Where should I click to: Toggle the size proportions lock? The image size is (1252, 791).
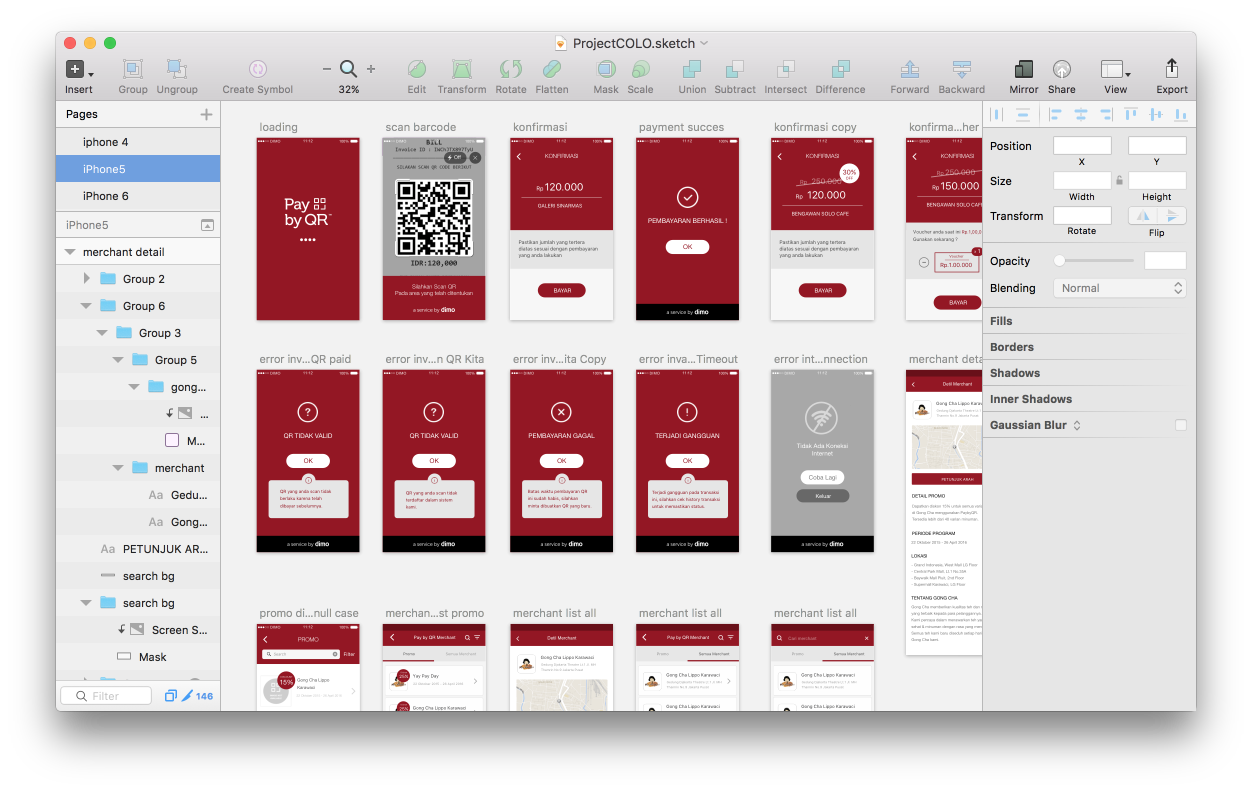click(1119, 181)
